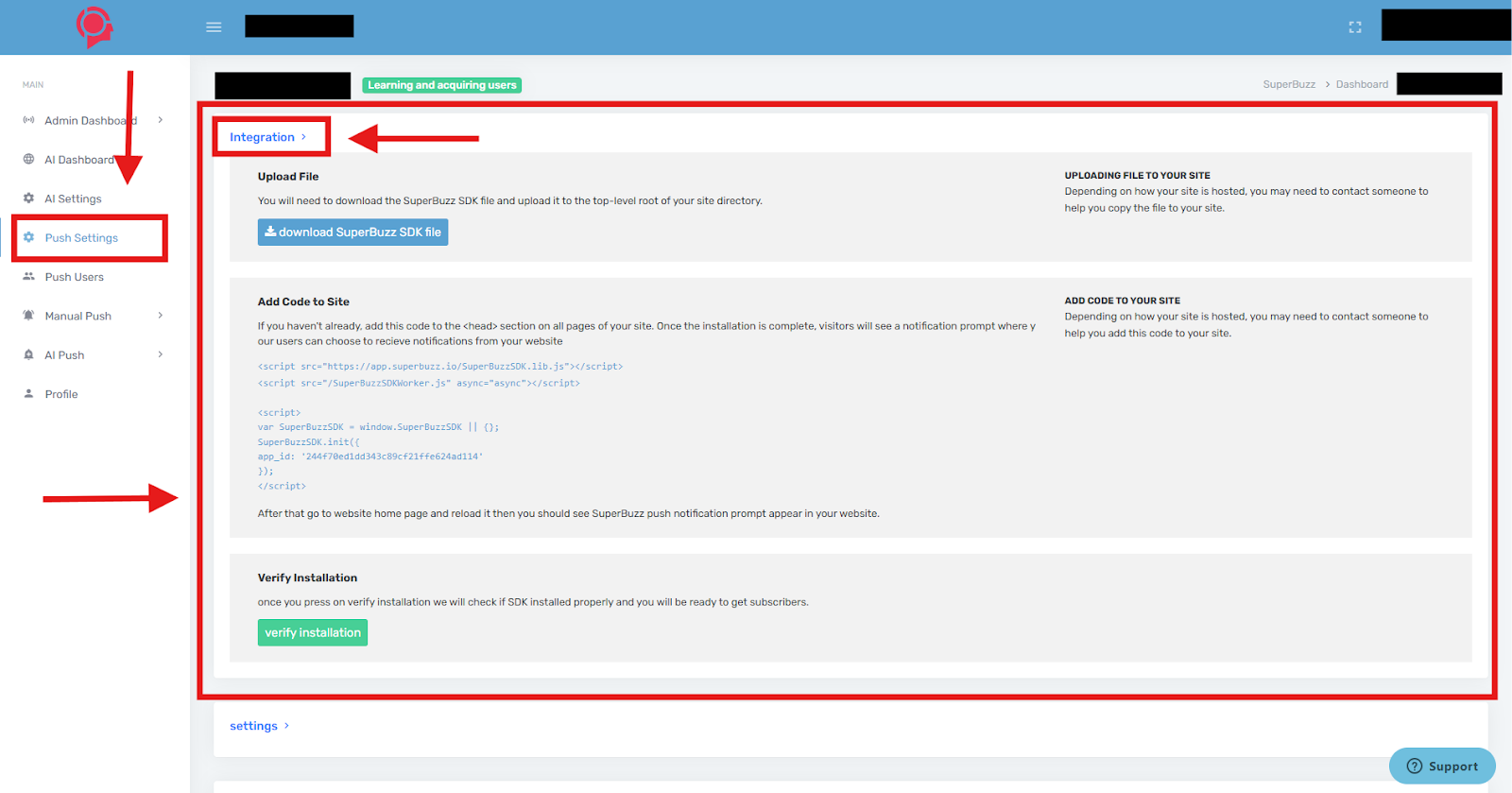Click the Support question mark icon
The width and height of the screenshot is (1512, 793).
coord(1415,767)
